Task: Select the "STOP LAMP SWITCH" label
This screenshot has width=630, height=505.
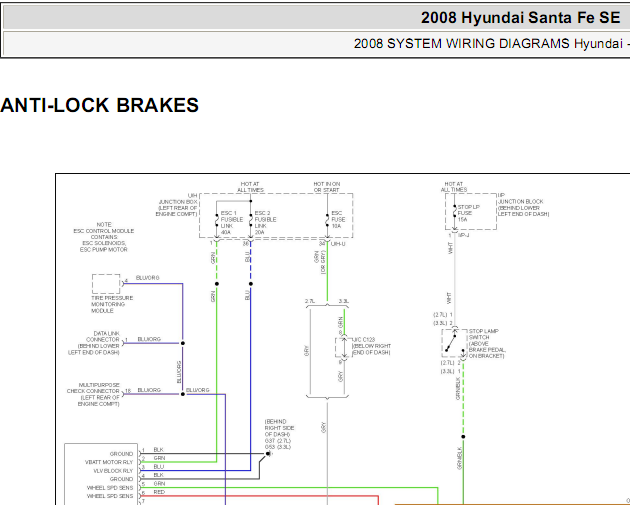Action: point(487,343)
